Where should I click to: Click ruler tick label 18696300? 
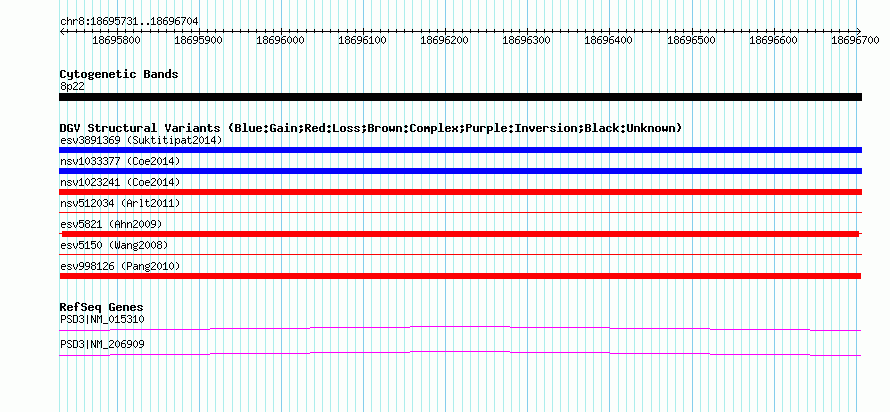coord(527,40)
